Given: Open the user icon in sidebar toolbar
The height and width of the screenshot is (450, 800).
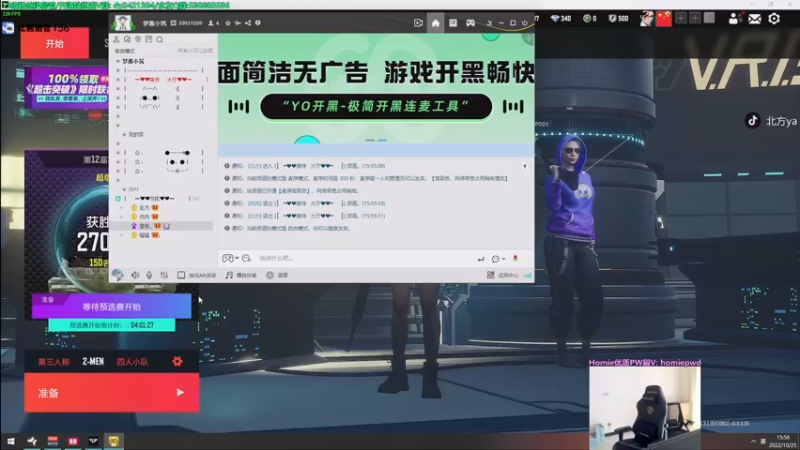Looking at the screenshot, I should click(x=116, y=39).
